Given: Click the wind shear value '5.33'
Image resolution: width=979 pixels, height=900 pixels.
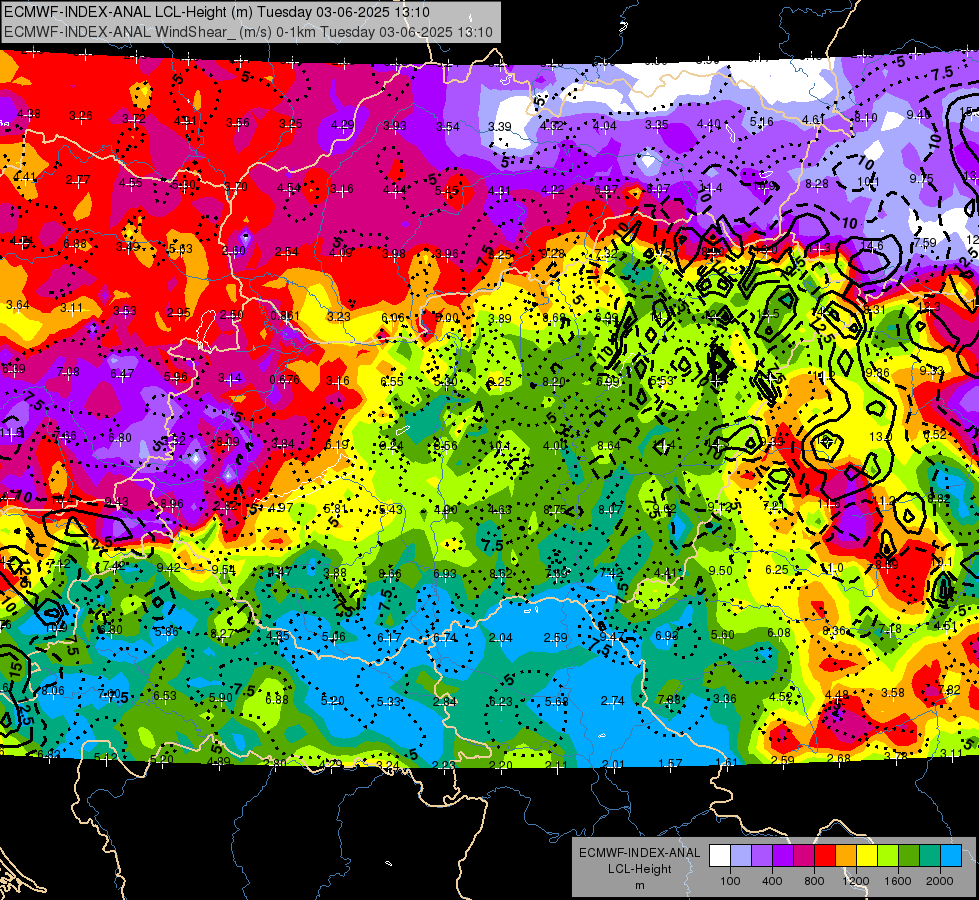Looking at the screenshot, I should (388, 701).
